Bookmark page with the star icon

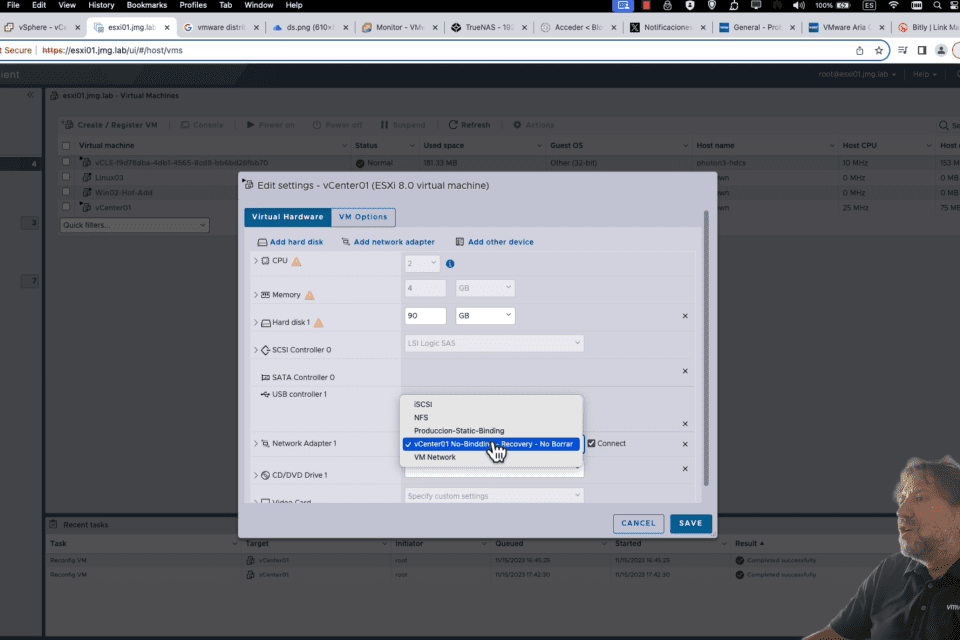click(x=879, y=50)
